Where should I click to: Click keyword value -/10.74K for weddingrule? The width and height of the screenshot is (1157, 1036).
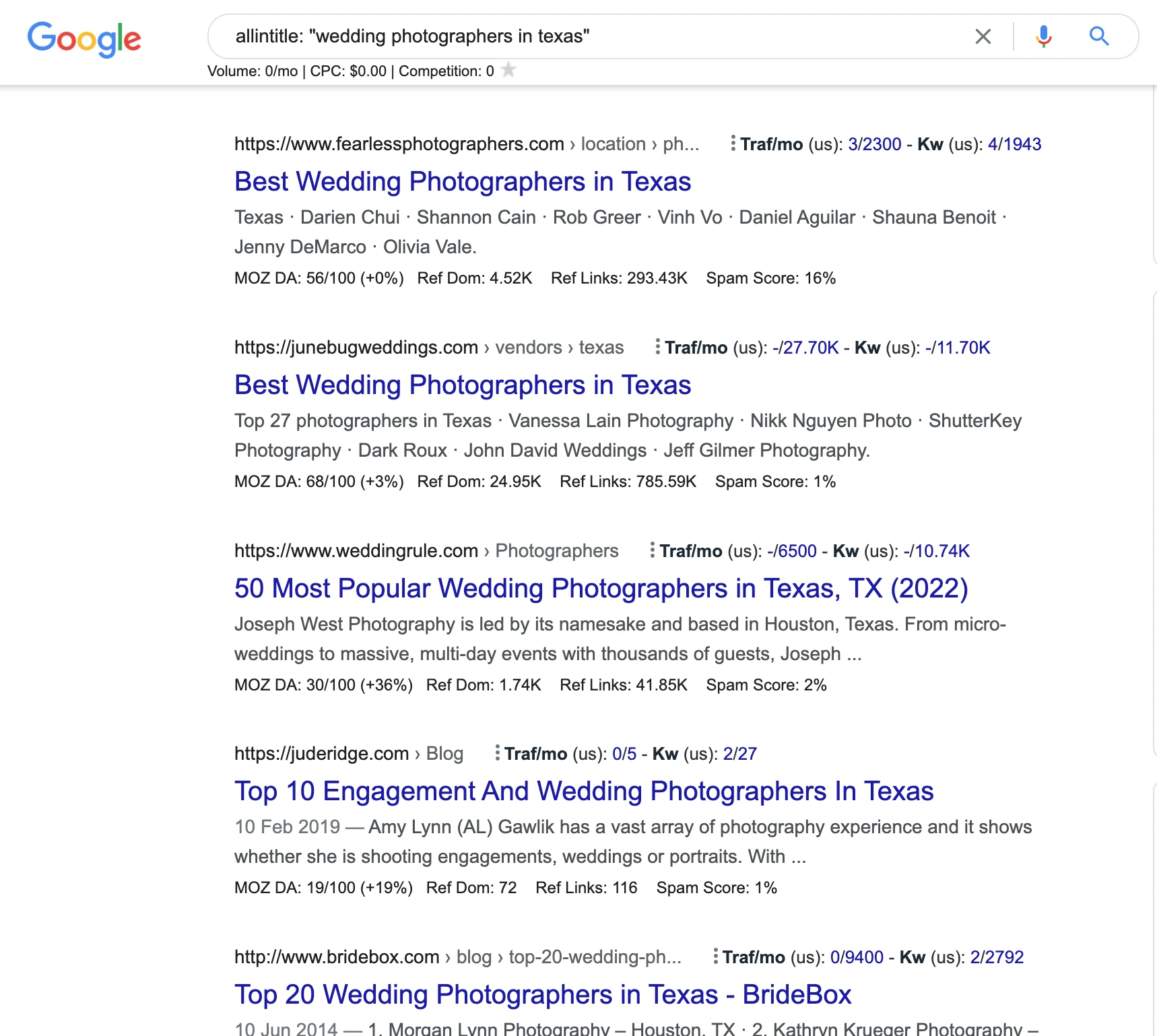coord(937,551)
